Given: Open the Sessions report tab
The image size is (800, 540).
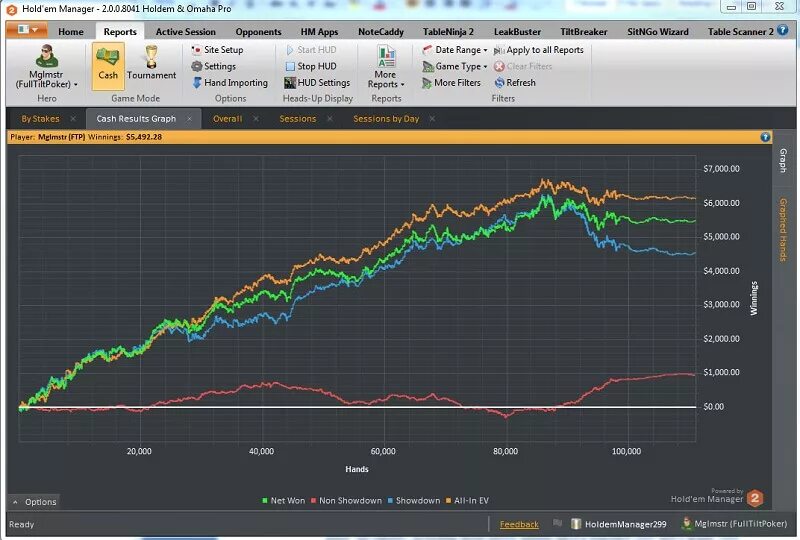Looking at the screenshot, I should (x=298, y=118).
